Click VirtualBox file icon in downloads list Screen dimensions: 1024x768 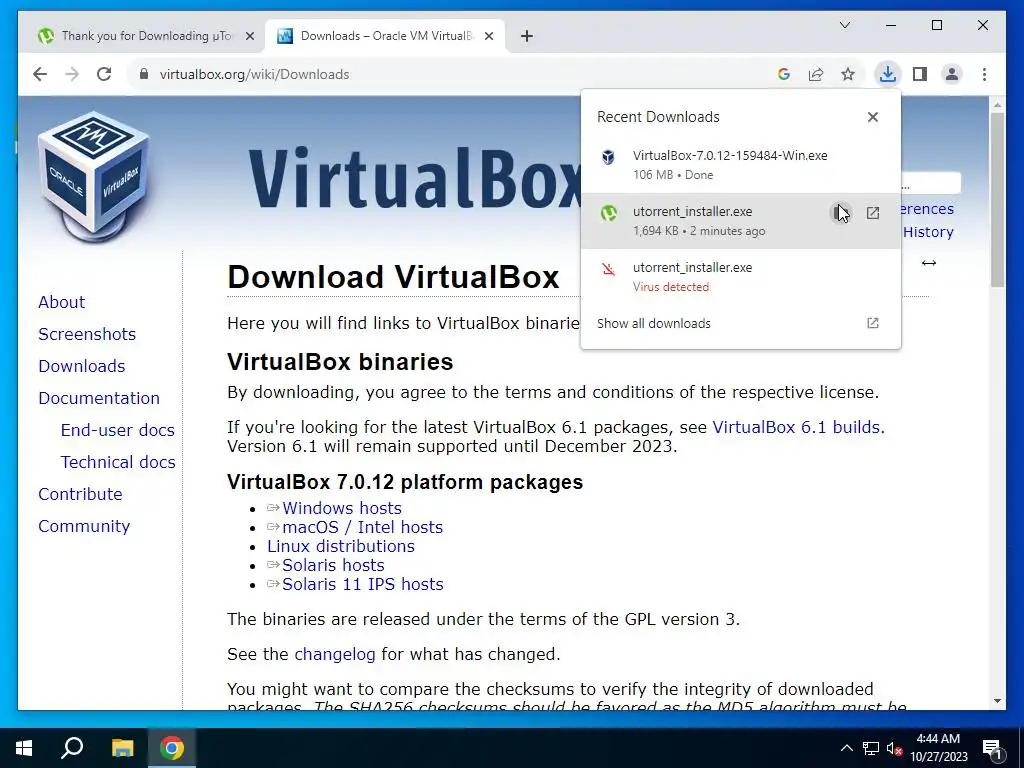tap(608, 157)
